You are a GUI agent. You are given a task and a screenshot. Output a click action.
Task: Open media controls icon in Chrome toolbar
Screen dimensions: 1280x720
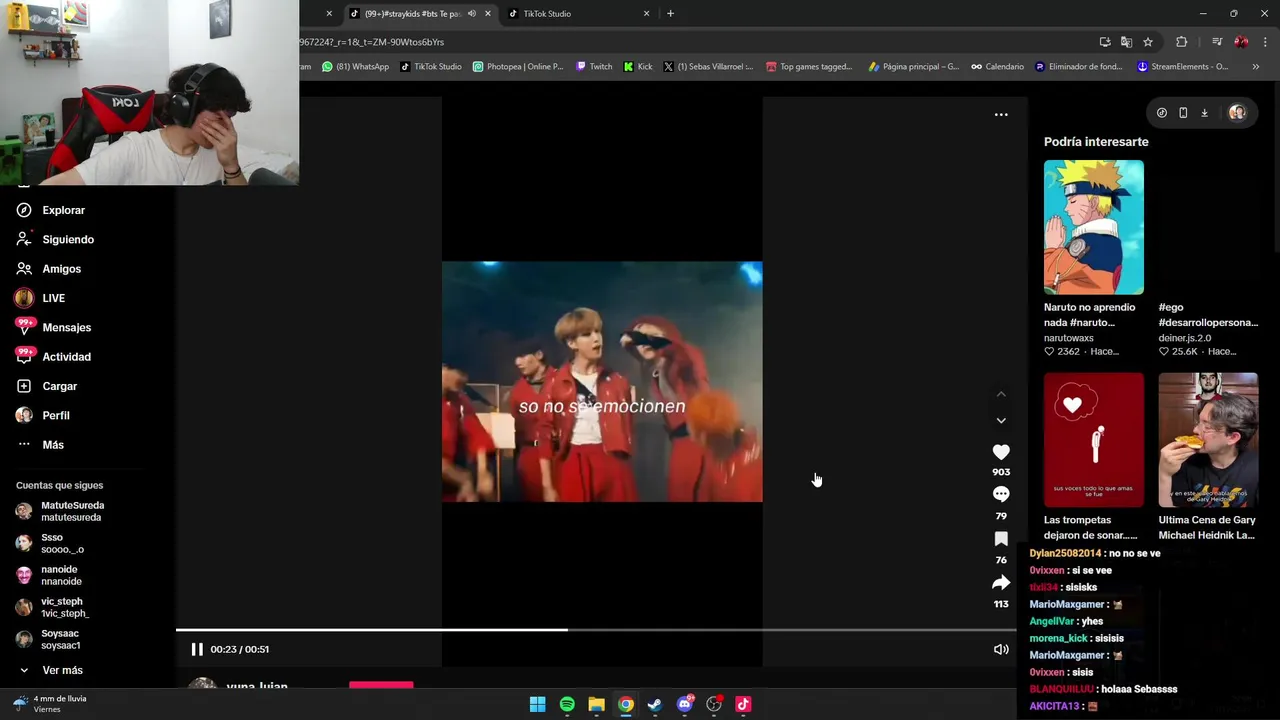click(1217, 42)
